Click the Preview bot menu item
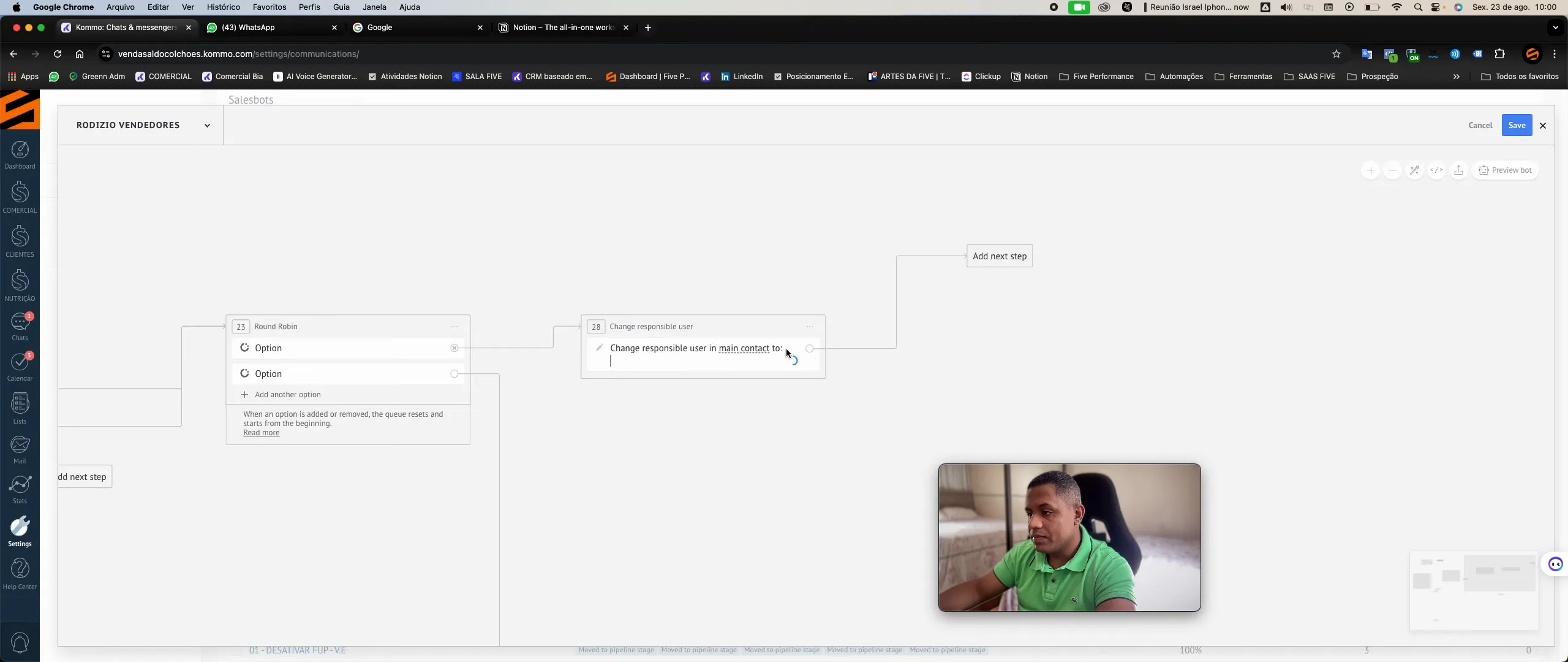The image size is (1568, 662). (1506, 170)
